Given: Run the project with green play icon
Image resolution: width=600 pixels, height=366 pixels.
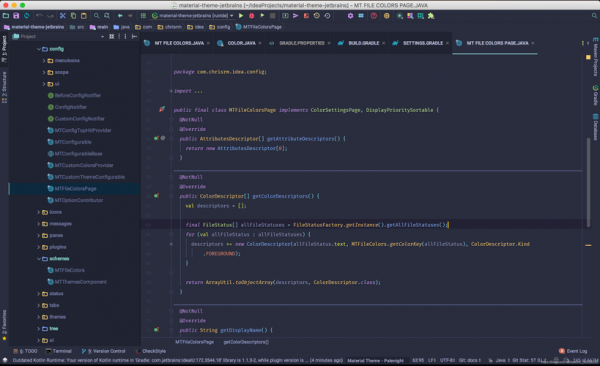Looking at the screenshot, I should (x=241, y=16).
